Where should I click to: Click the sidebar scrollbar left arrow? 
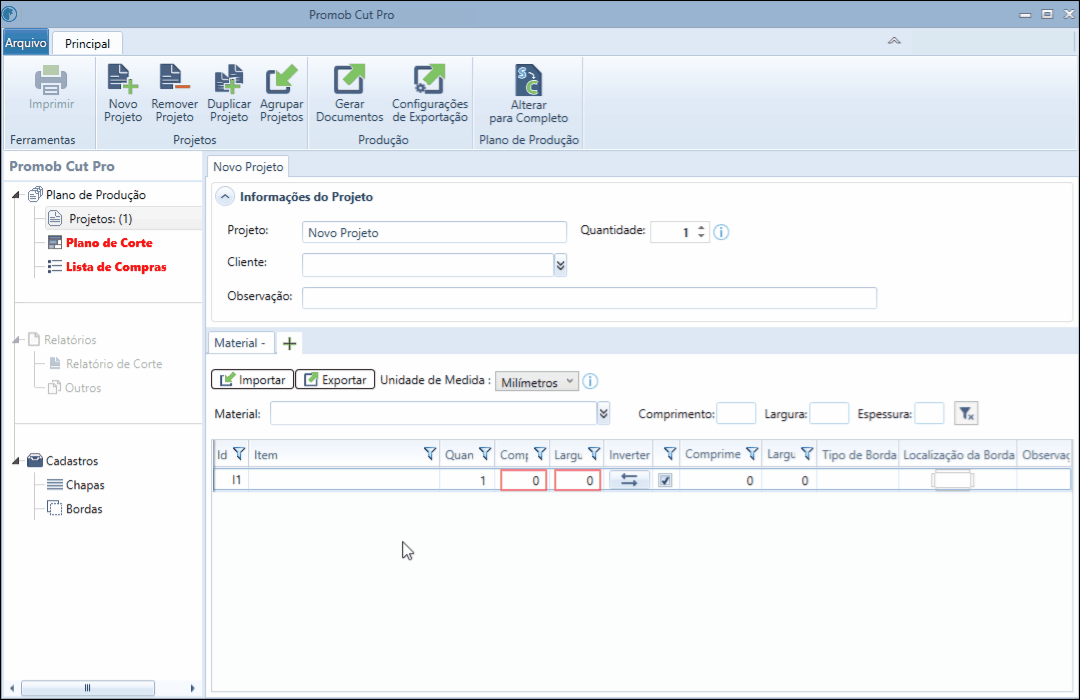12,688
